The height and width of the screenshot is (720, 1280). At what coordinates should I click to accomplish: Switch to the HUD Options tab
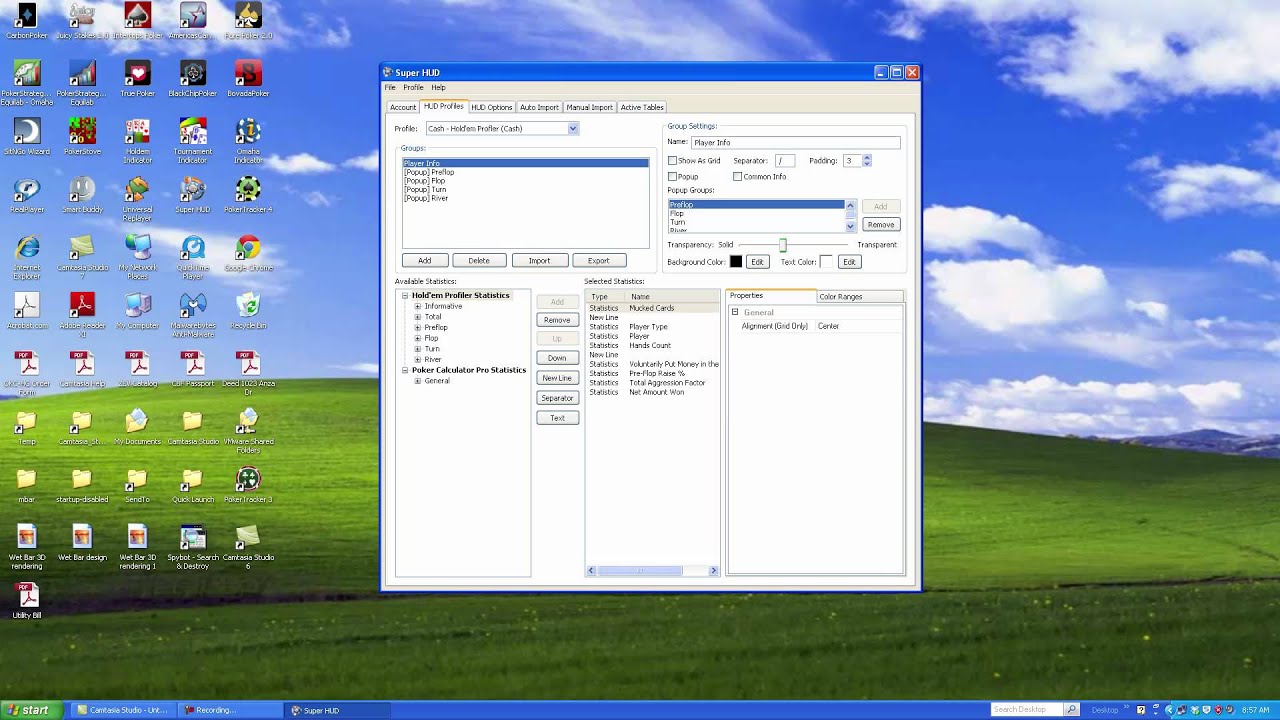491,107
